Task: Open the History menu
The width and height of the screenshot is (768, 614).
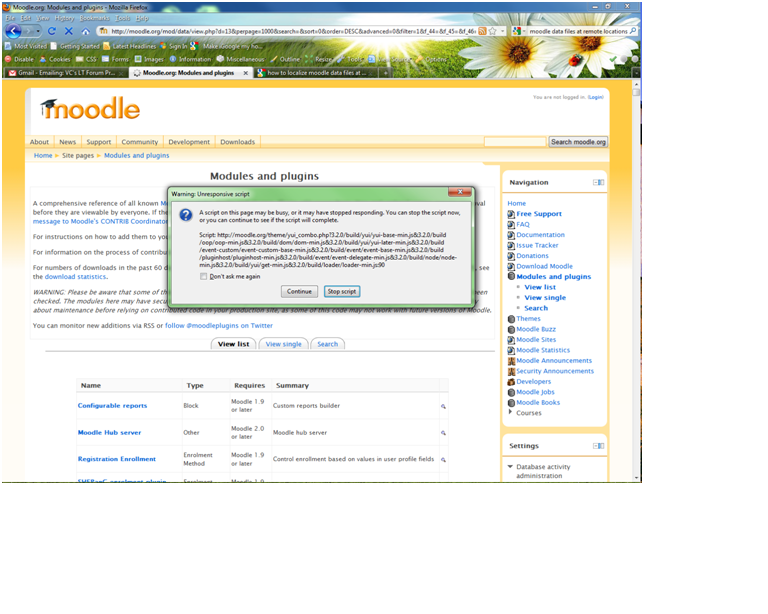Action: 65,18
